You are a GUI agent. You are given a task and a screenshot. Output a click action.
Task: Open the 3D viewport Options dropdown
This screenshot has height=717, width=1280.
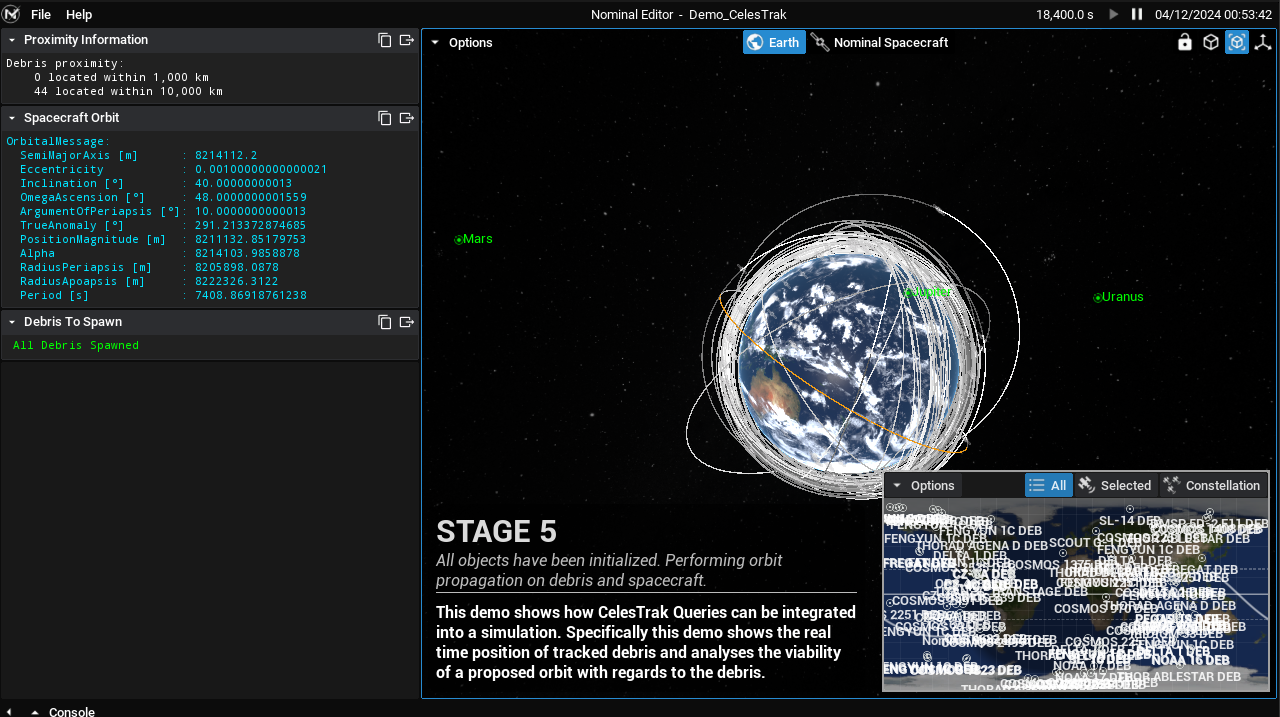(x=461, y=43)
